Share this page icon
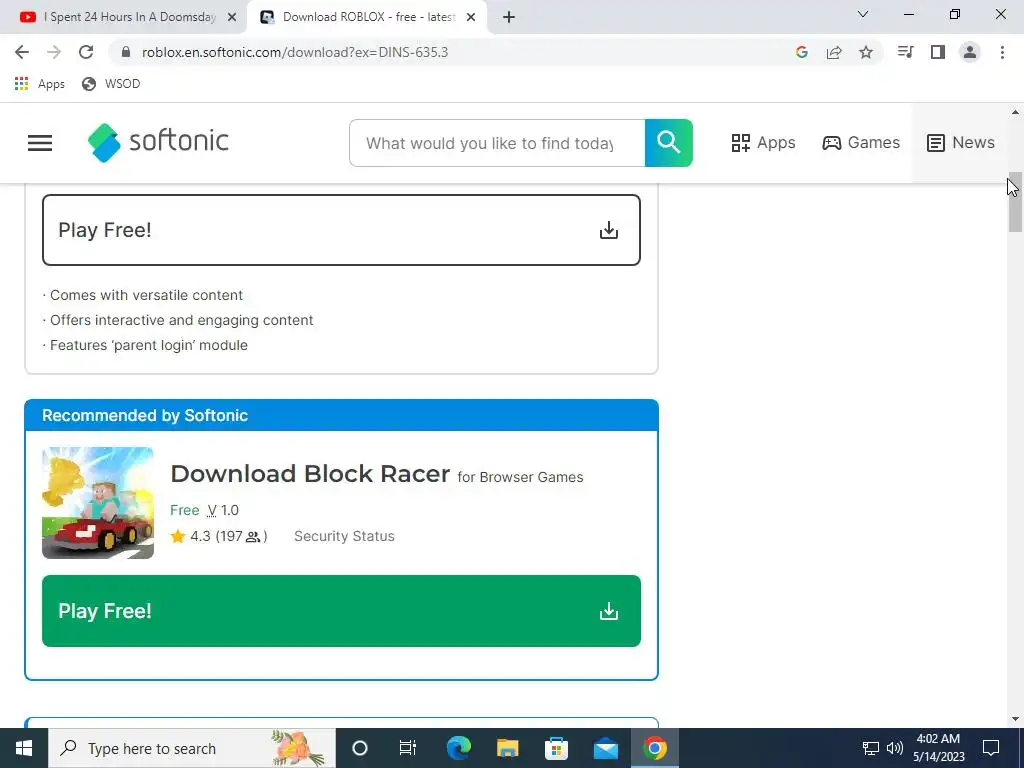Screen dimensions: 1024x768 tap(834, 52)
